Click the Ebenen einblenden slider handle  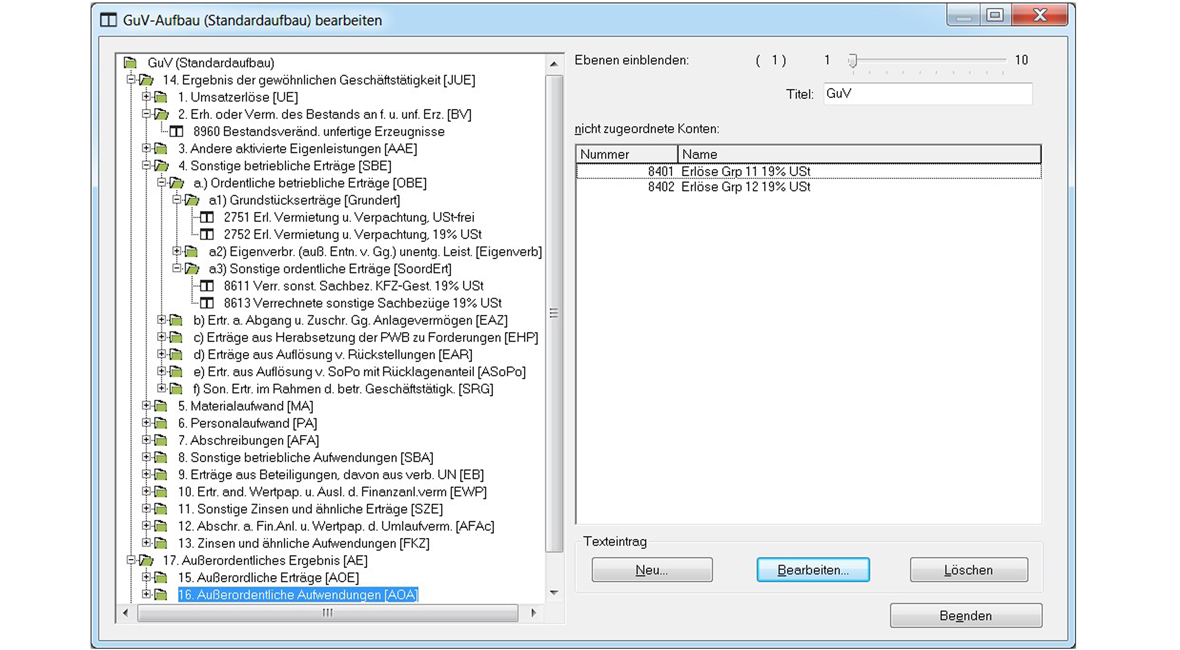852,61
